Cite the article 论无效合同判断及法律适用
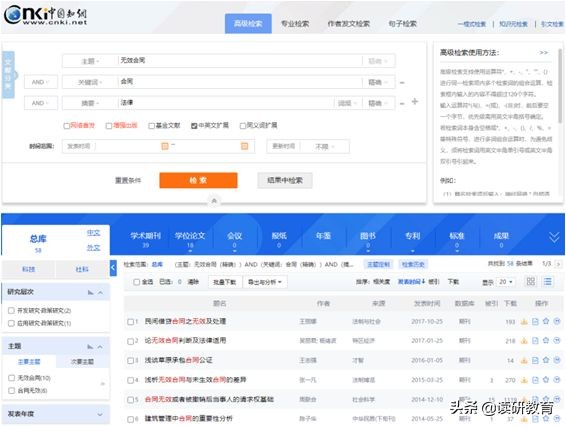Screen dimensions: 566x427 point(557,341)
